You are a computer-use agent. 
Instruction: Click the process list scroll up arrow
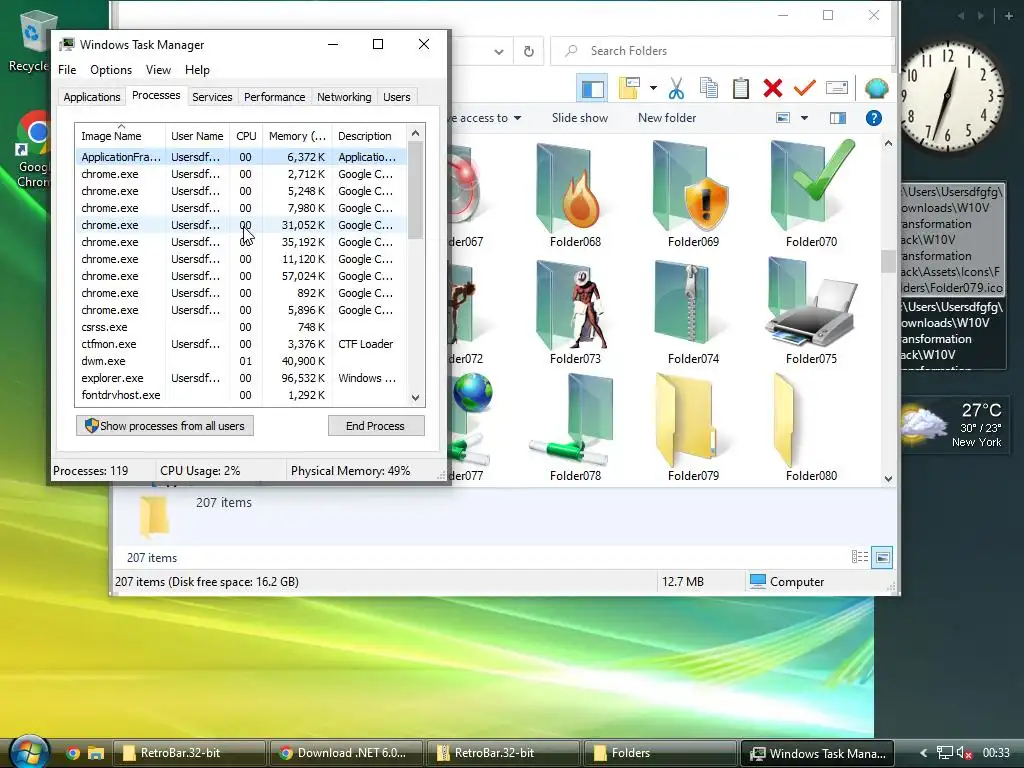pyautogui.click(x=415, y=133)
